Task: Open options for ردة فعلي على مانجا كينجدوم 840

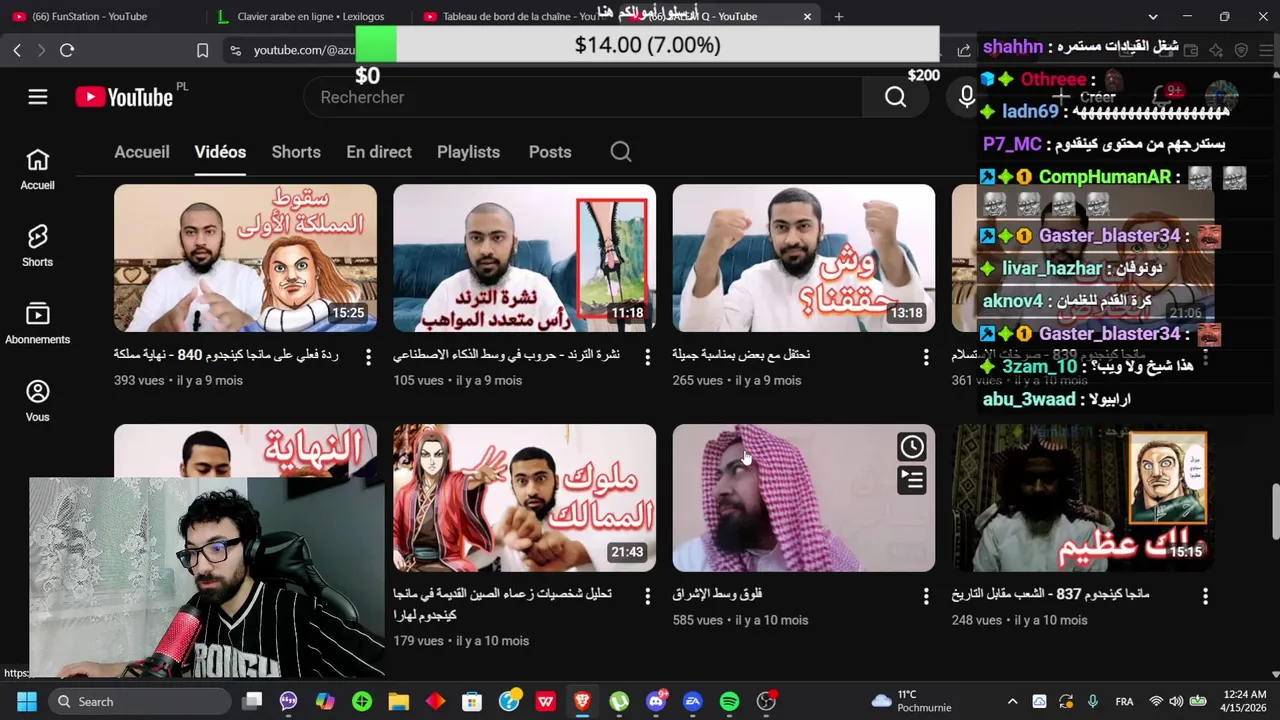Action: 368,356
